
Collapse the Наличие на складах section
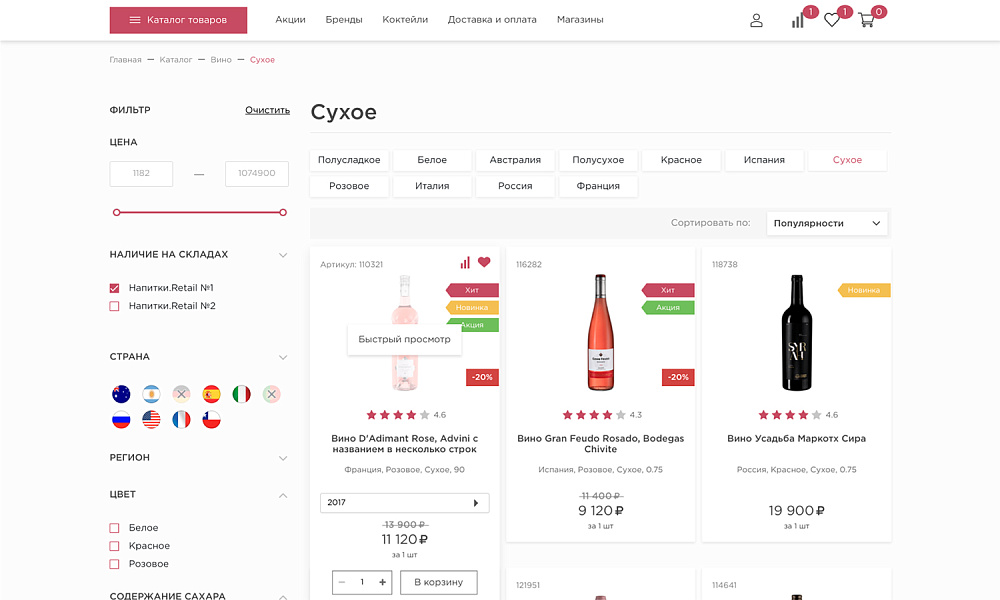(x=283, y=255)
